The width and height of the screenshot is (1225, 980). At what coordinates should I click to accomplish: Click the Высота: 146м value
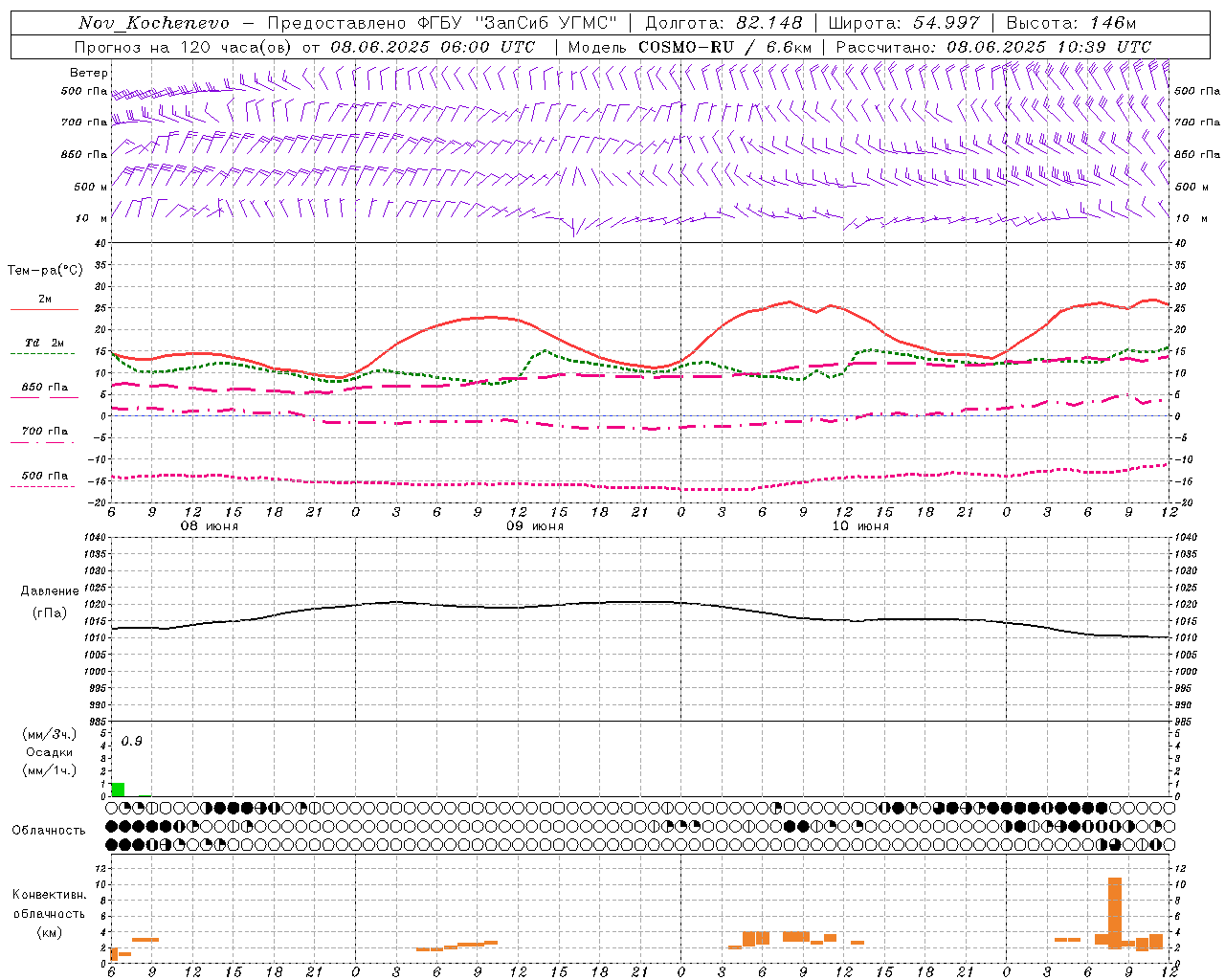1071,23
